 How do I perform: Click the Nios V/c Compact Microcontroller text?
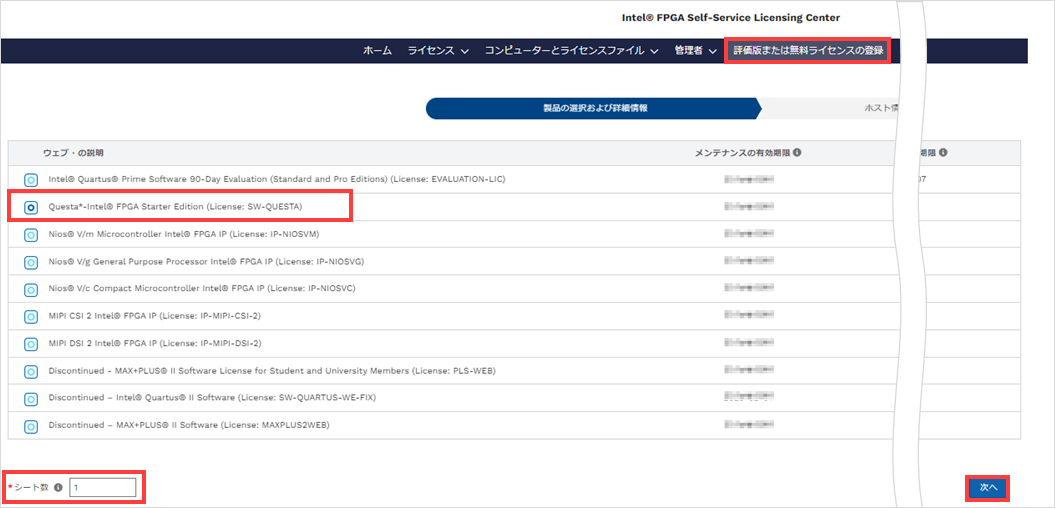coord(202,289)
